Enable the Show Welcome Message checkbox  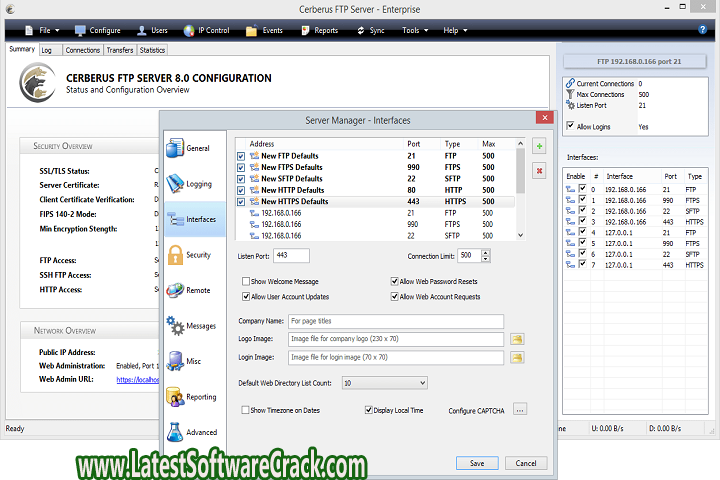click(x=246, y=282)
